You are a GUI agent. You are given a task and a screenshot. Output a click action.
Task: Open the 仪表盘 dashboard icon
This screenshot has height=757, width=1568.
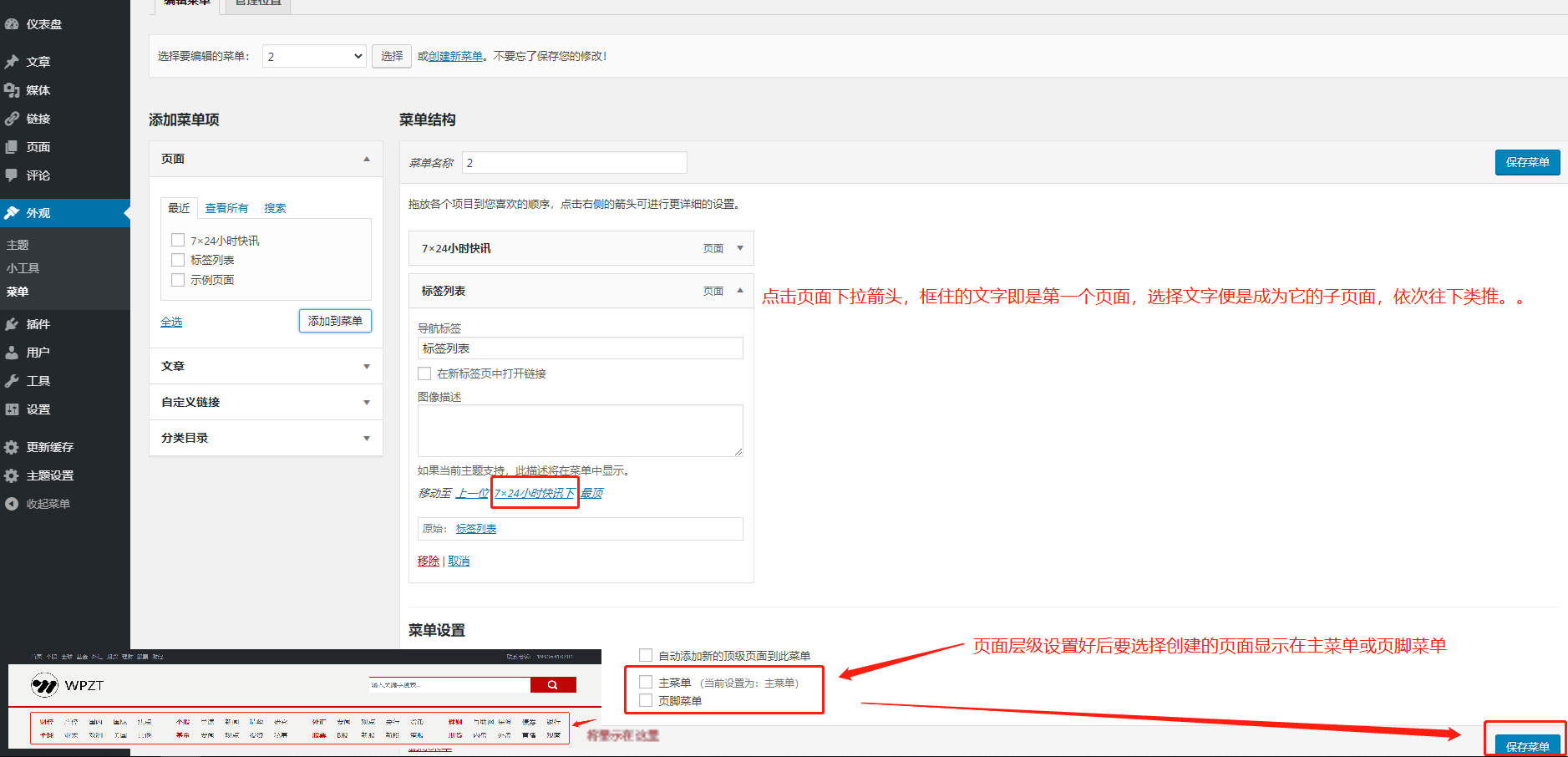pyautogui.click(x=12, y=24)
